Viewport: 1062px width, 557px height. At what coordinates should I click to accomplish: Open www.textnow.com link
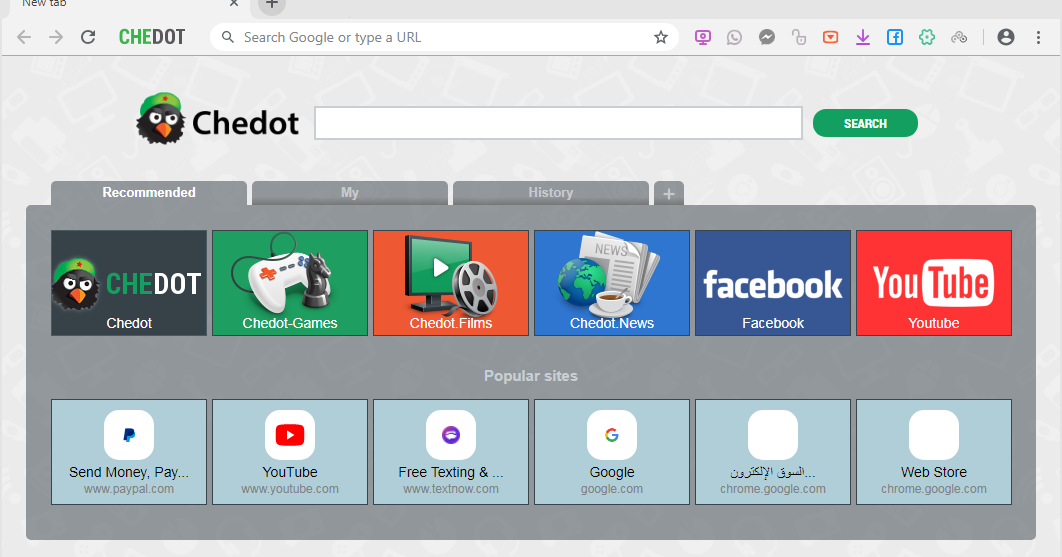(451, 489)
